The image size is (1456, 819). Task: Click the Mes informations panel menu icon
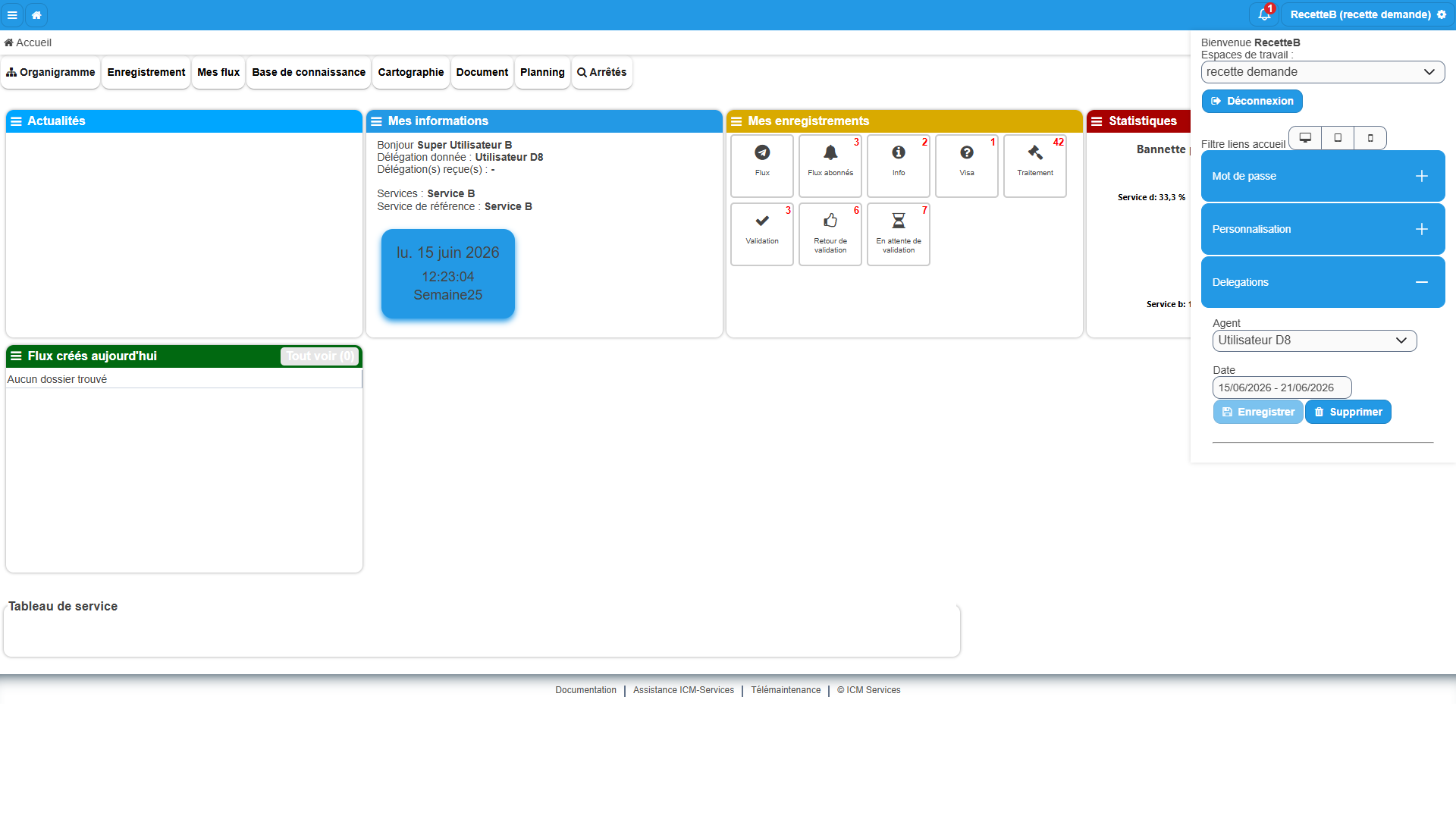coord(376,121)
